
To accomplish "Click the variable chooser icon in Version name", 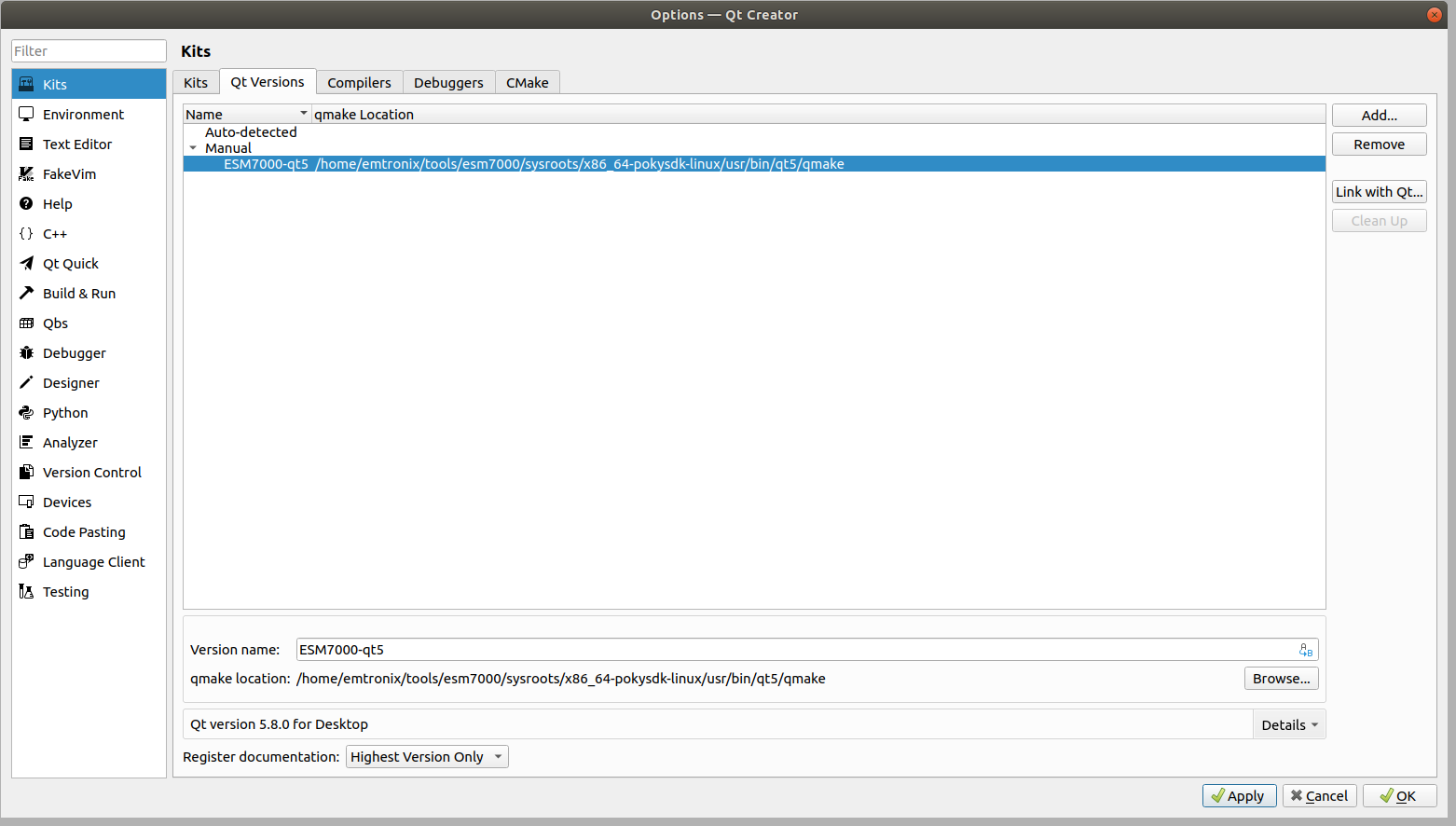I will [x=1306, y=650].
